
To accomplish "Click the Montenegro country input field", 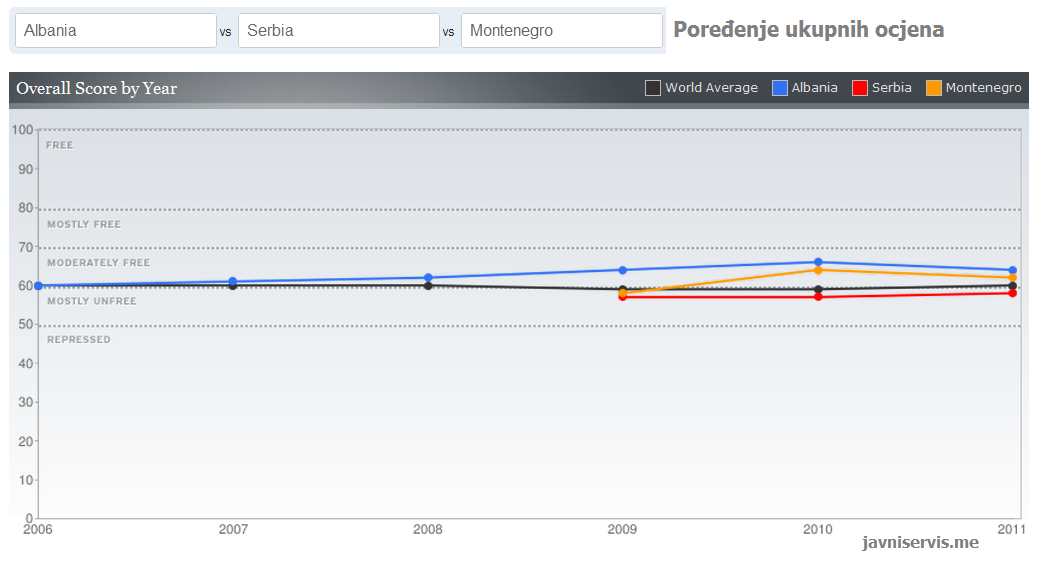I will [561, 31].
